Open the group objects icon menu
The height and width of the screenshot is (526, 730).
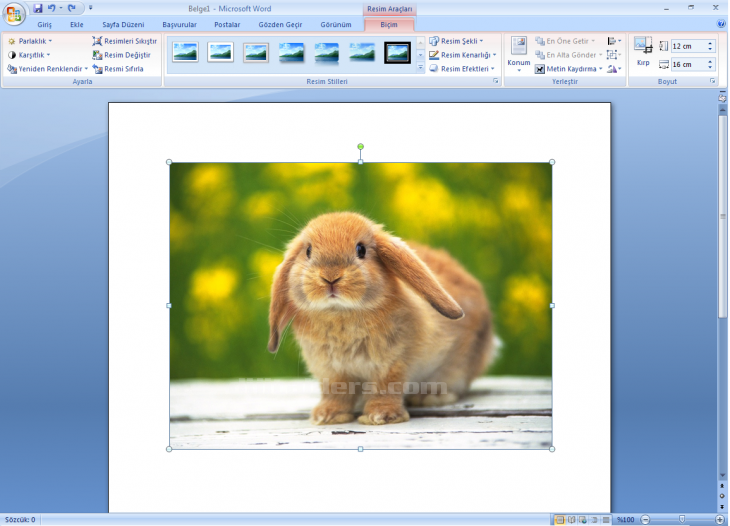(x=614, y=55)
